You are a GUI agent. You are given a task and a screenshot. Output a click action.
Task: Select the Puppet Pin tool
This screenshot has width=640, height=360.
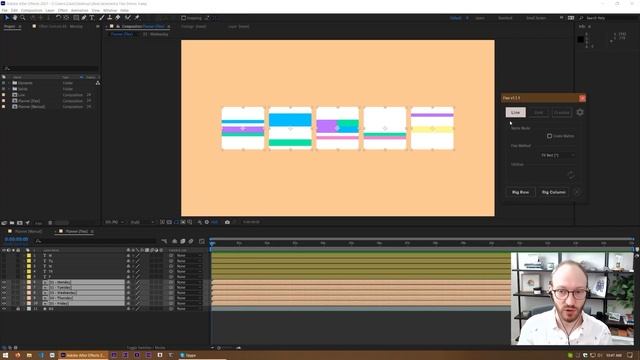(x=137, y=18)
